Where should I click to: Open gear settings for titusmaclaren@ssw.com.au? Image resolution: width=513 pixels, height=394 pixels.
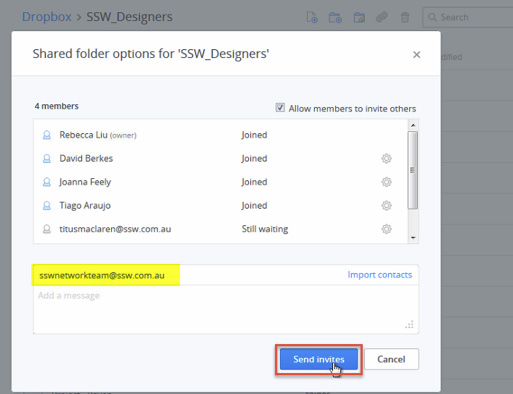[386, 229]
